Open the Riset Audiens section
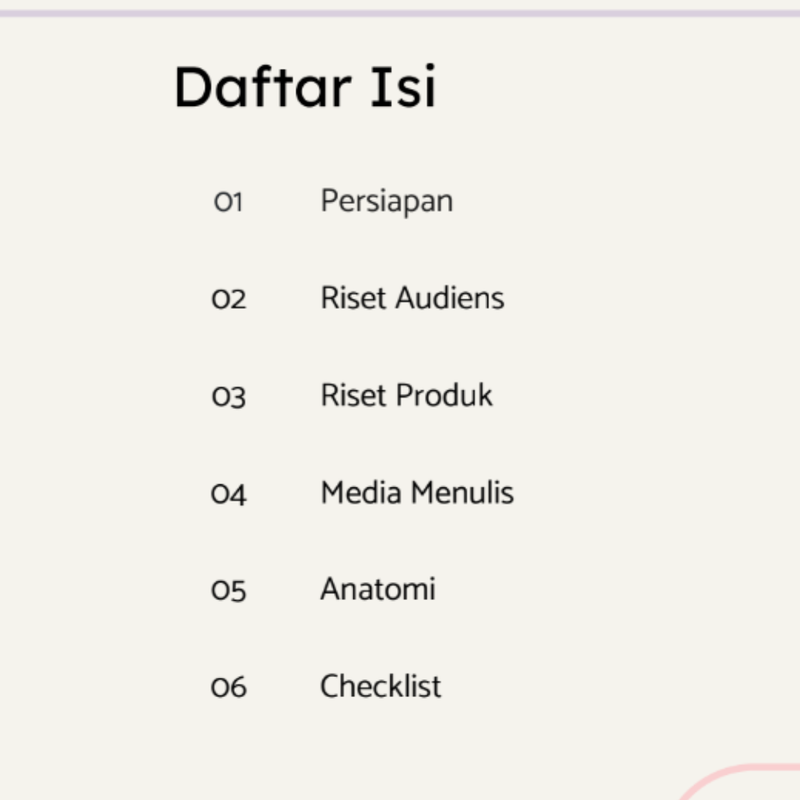 pos(412,298)
